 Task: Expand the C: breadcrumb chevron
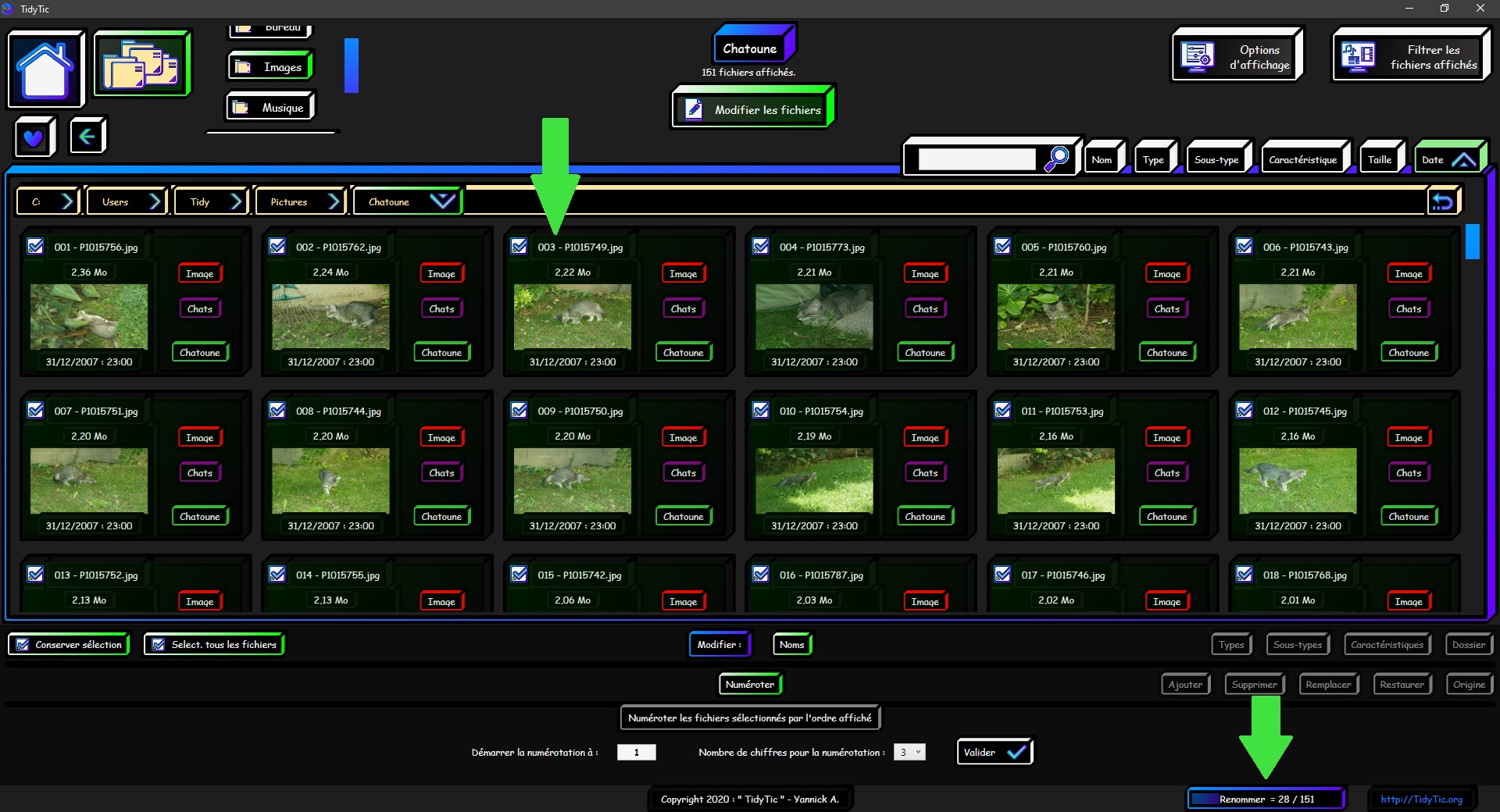coord(68,201)
